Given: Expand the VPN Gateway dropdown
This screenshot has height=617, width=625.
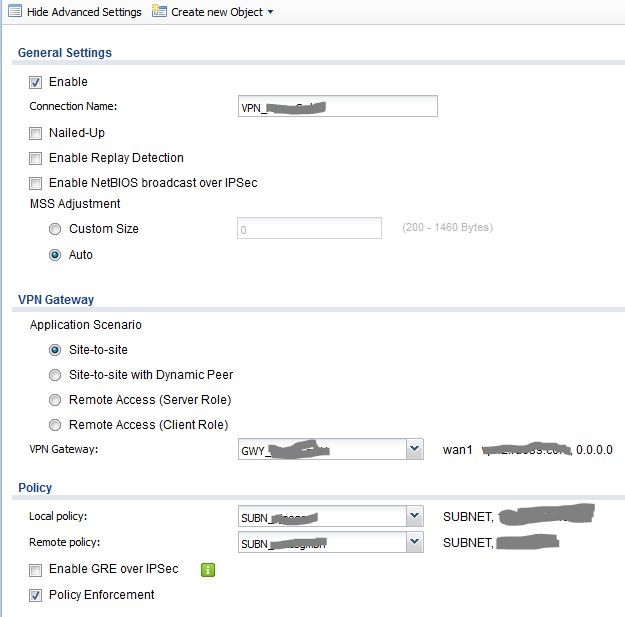Looking at the screenshot, I should point(415,450).
